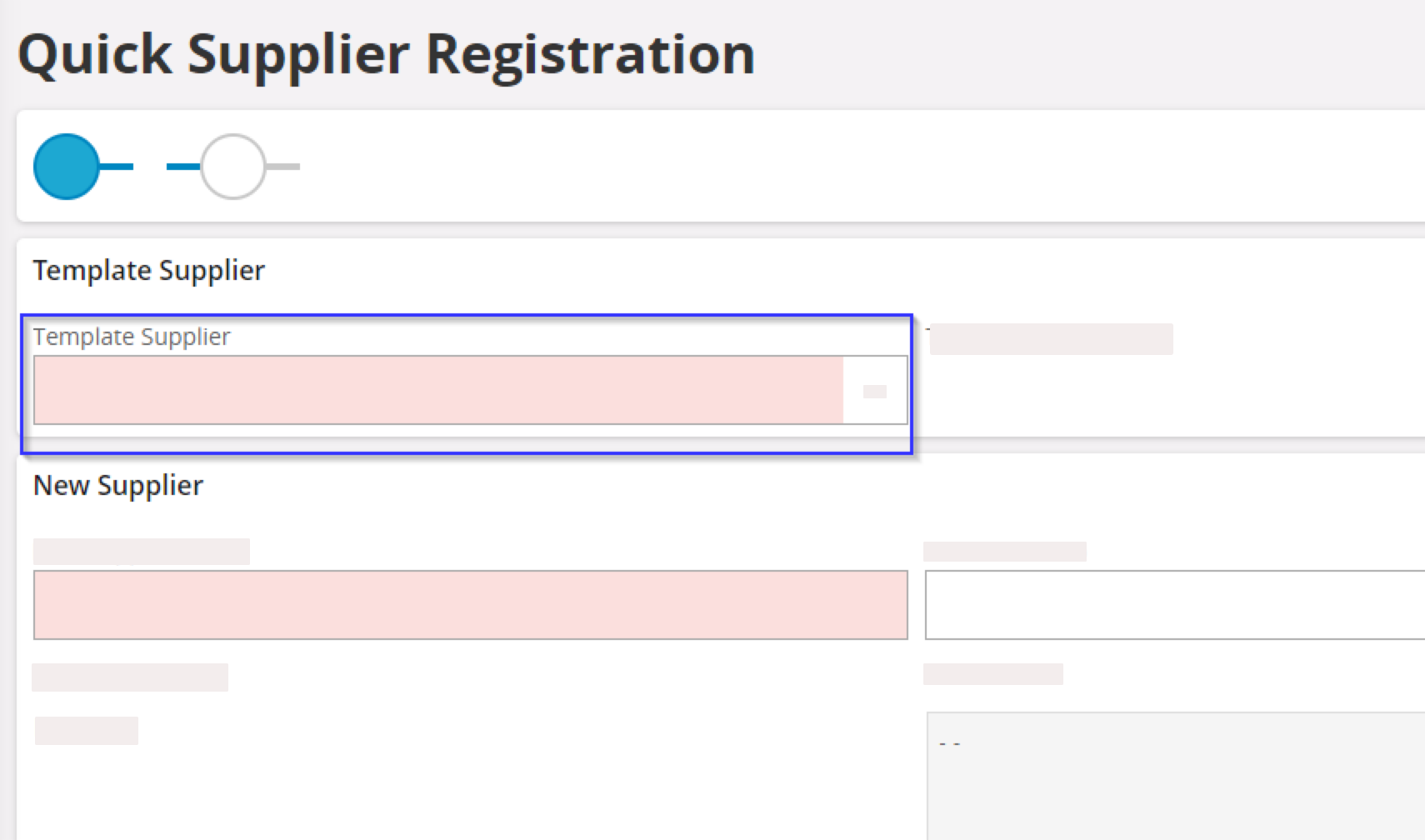The width and height of the screenshot is (1425, 840).
Task: Click the blue connector left of second step
Action: tap(182, 167)
